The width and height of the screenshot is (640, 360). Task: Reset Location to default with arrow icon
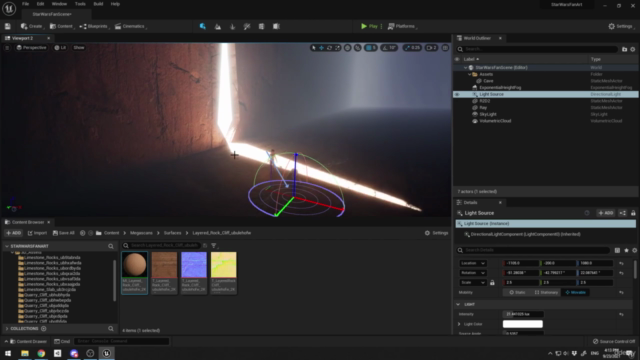(x=621, y=263)
